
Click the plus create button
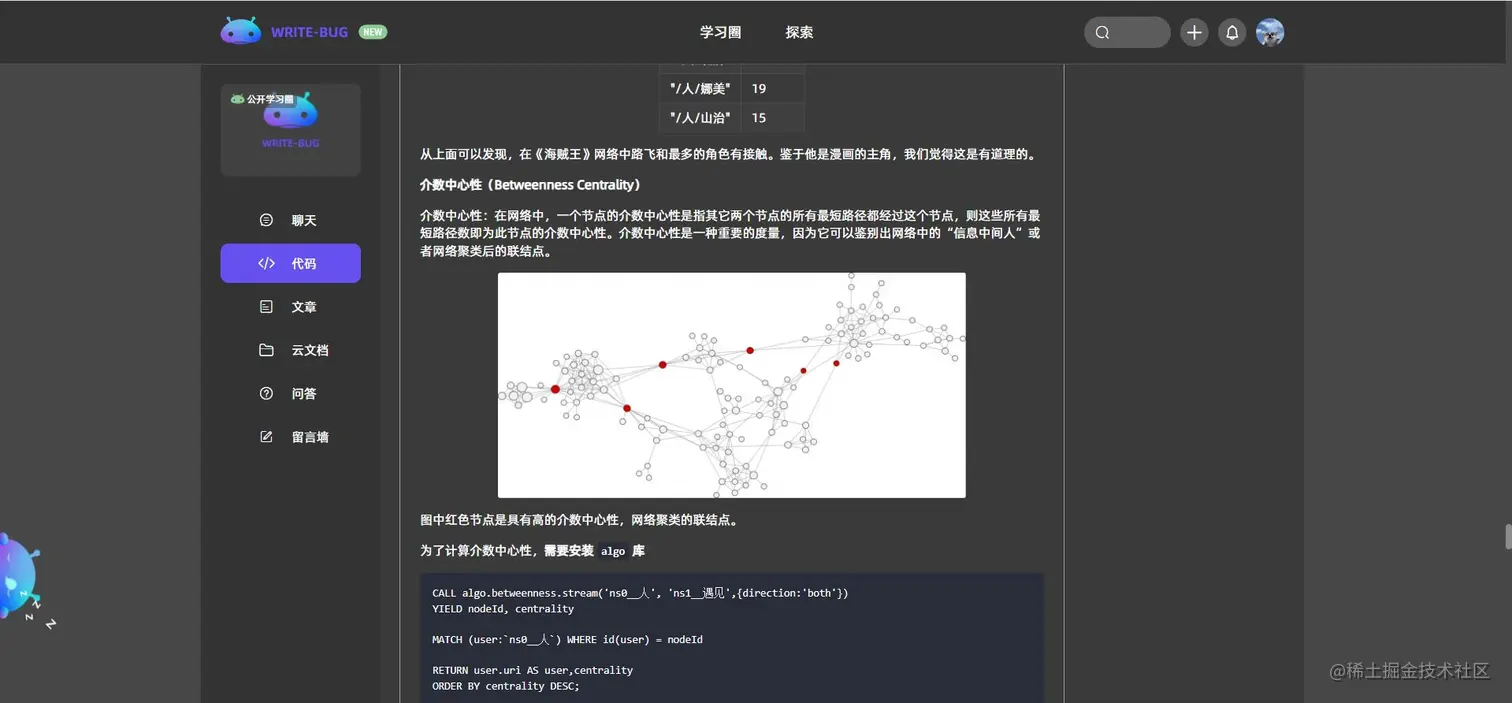[1194, 32]
